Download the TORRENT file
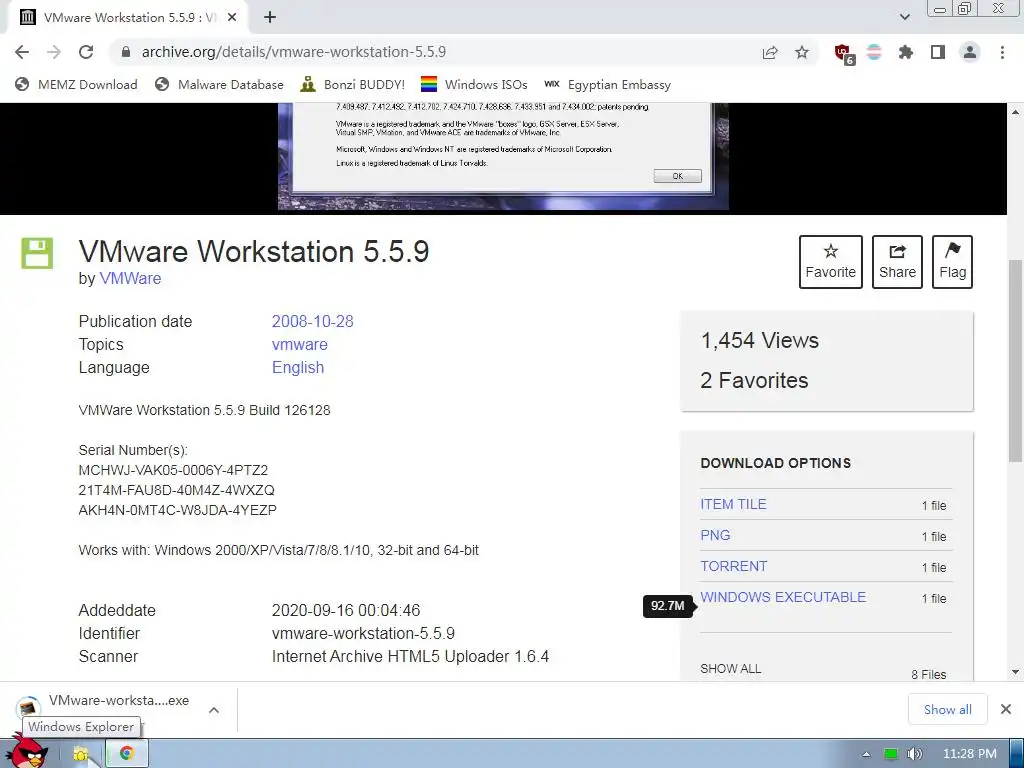 pos(733,566)
